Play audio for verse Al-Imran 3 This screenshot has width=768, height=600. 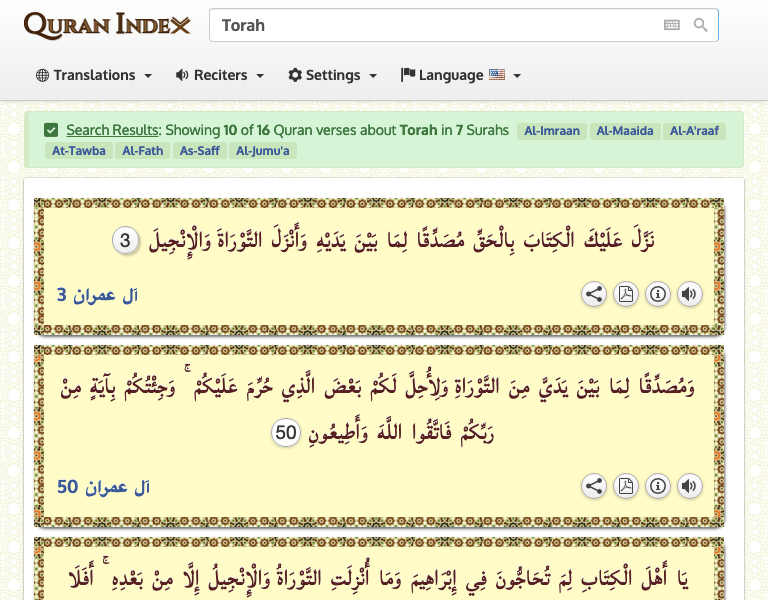(689, 294)
